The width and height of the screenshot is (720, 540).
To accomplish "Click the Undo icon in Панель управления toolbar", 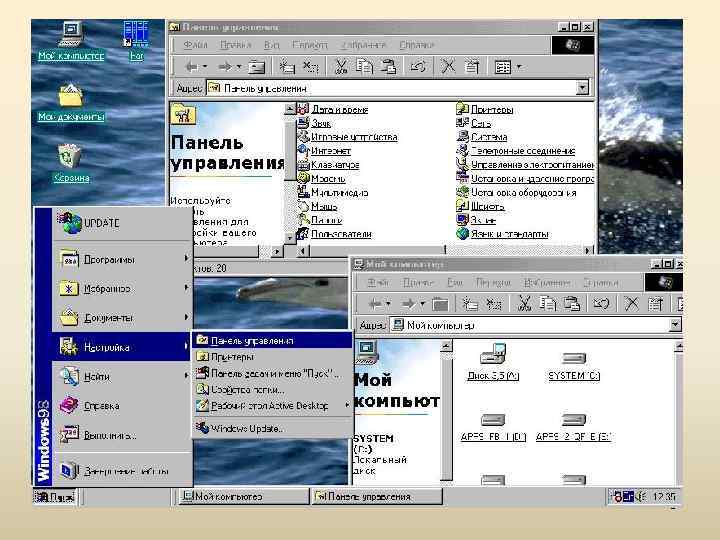I will coord(417,67).
